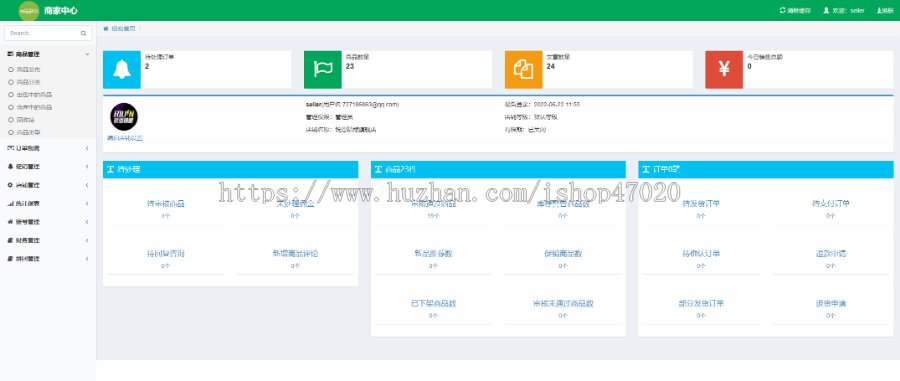Open the 库存预警商品数 link

[x=563, y=204]
